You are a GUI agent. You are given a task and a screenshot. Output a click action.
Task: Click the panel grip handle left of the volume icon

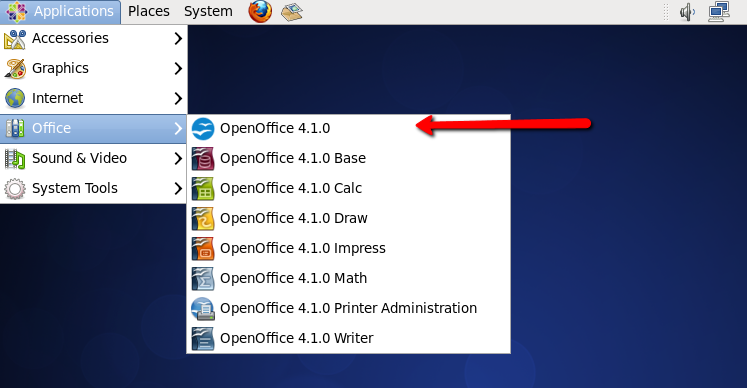click(x=666, y=12)
